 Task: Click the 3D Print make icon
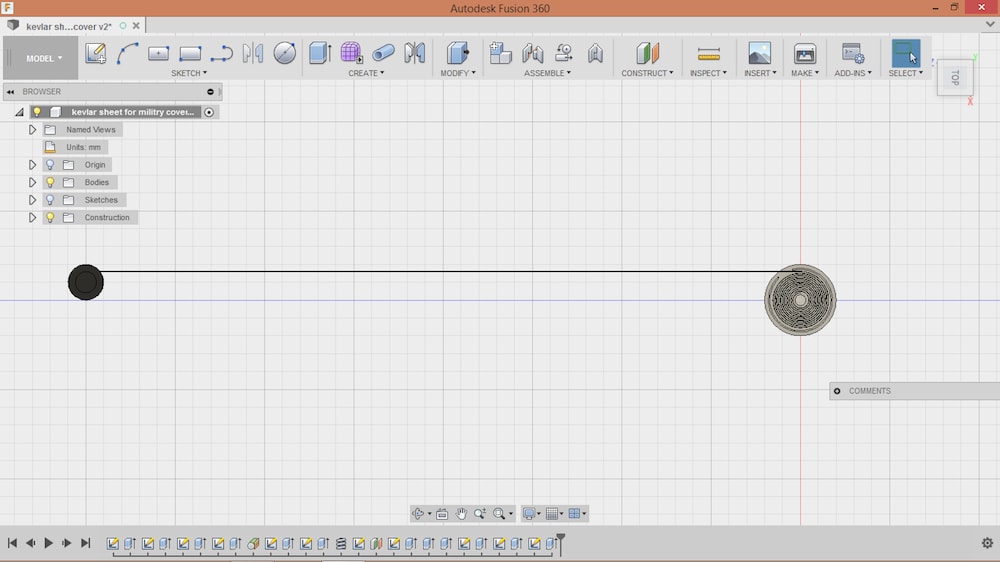(x=805, y=53)
